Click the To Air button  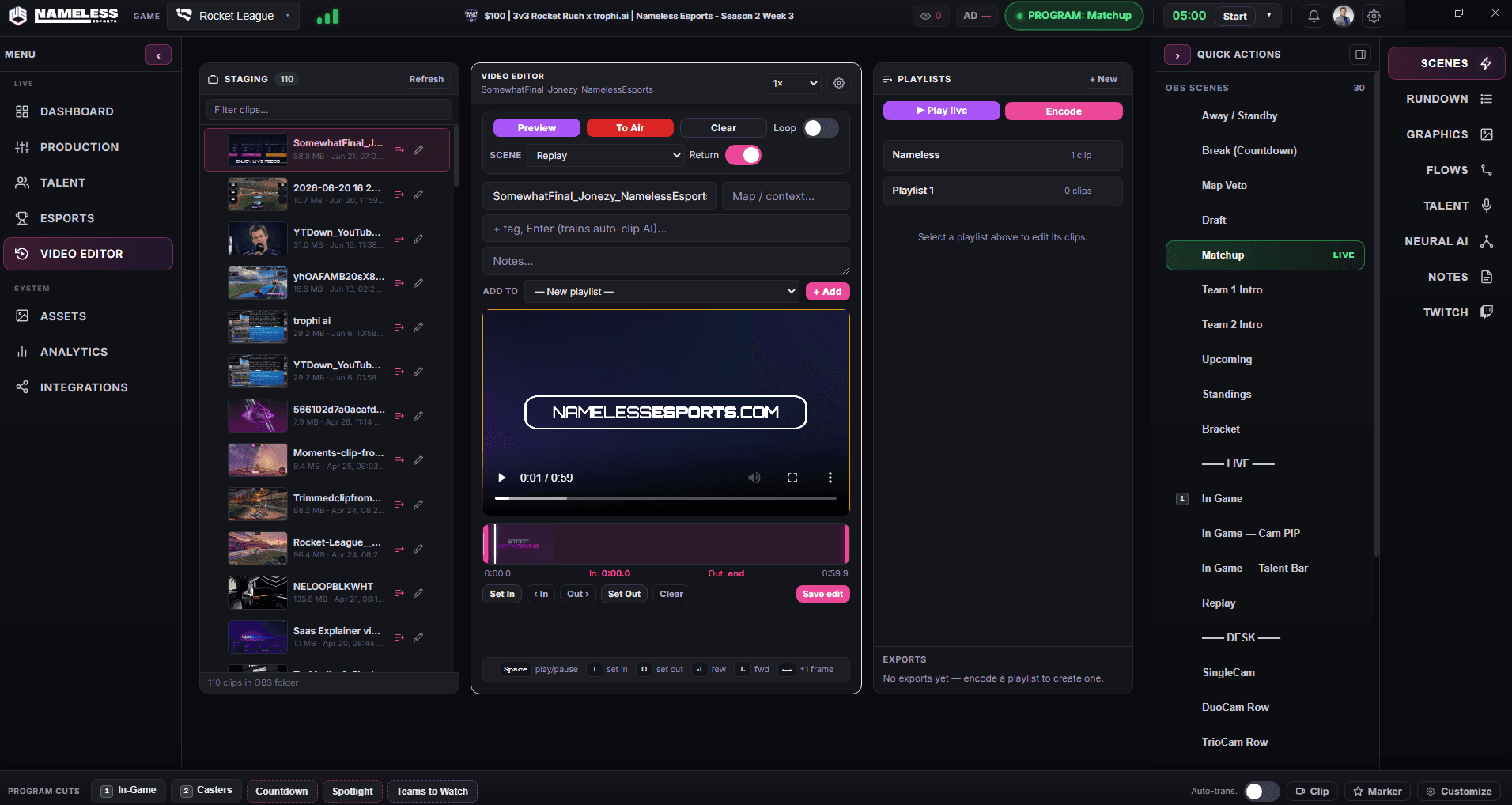pyautogui.click(x=630, y=128)
